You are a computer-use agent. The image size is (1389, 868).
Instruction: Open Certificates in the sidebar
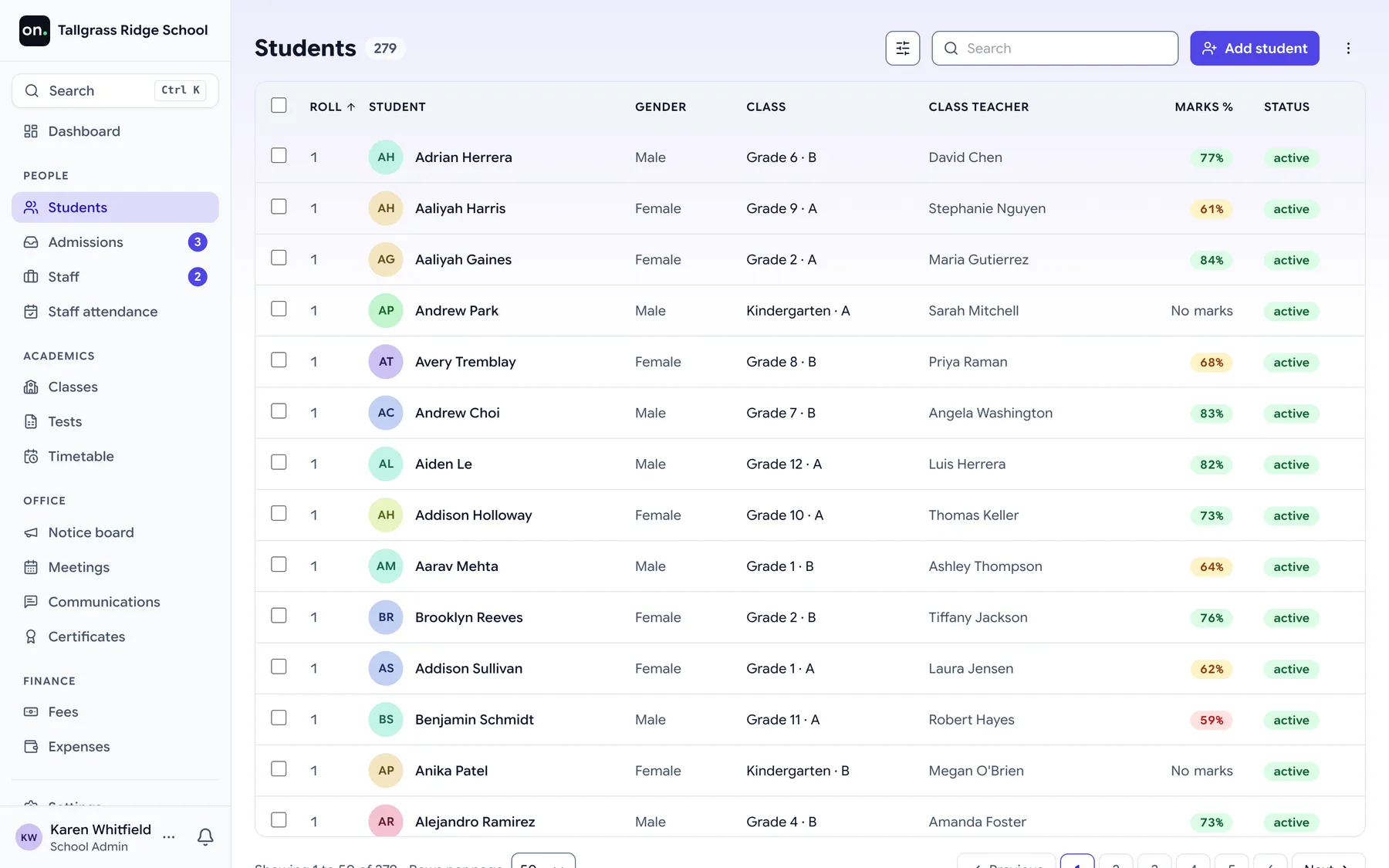point(115,637)
